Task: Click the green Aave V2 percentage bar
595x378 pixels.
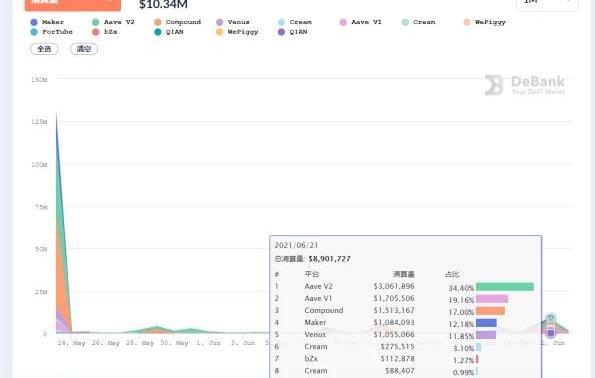Action: coord(505,287)
